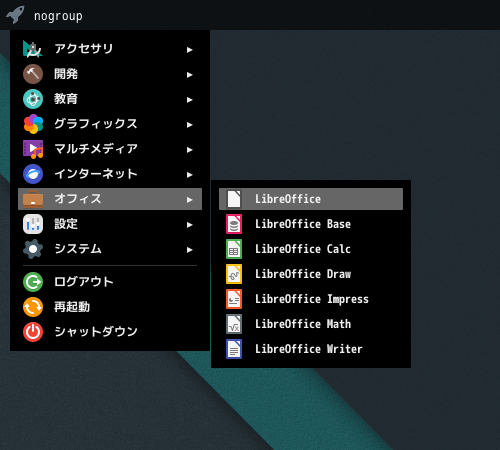Launch LibreOffice Base from submenu
Viewport: 500px width, 450px height.
click(x=311, y=224)
